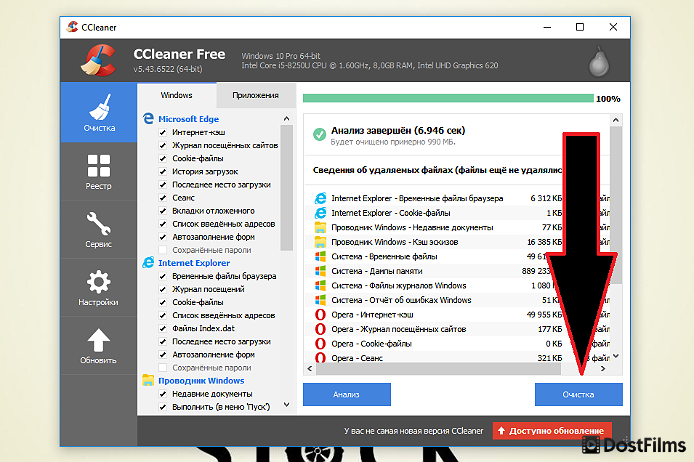Click cleaner list scroll down arrow
The image size is (694, 462).
(286, 404)
